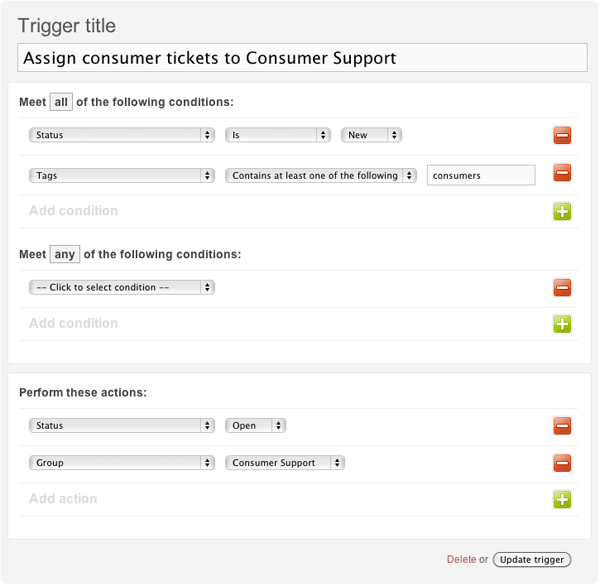Remove the Tags condition row

[x=562, y=172]
